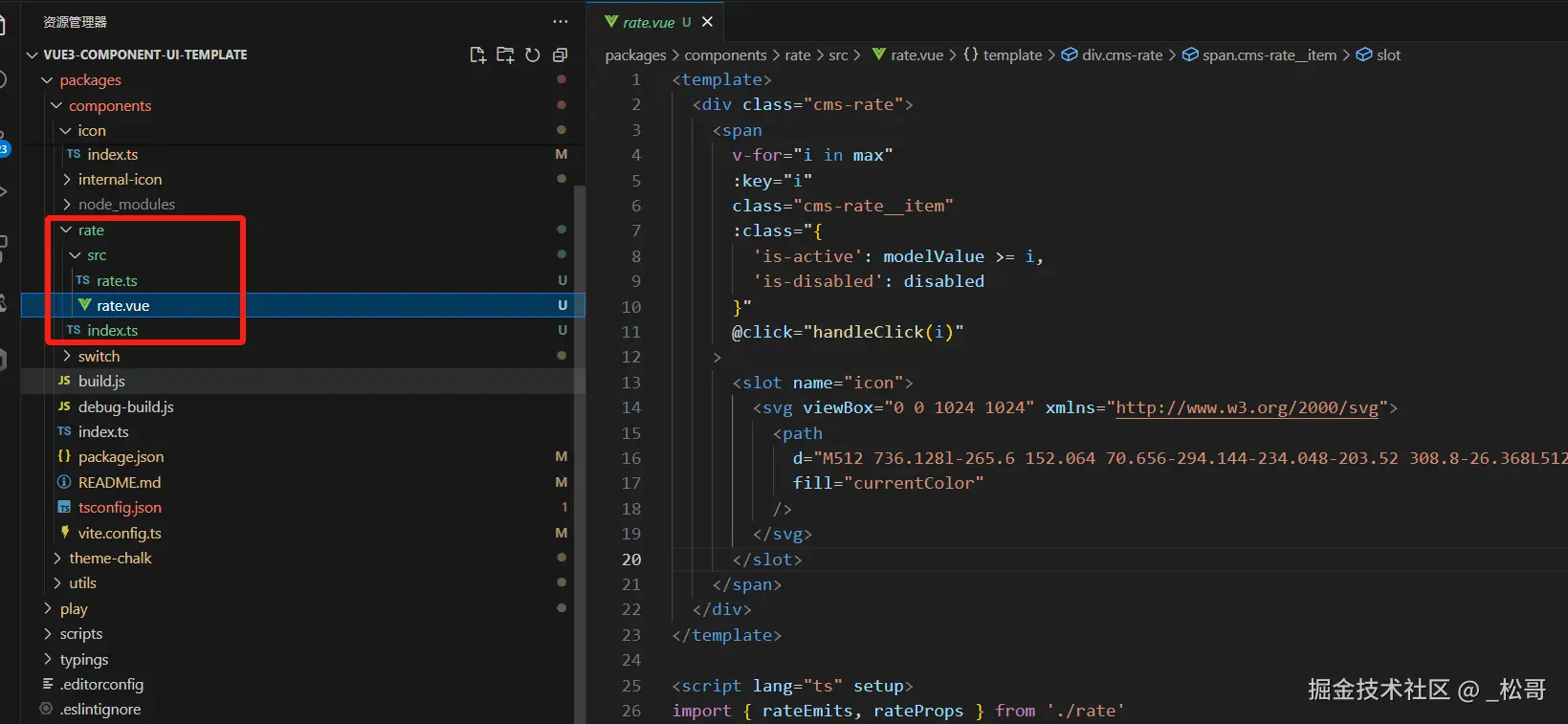The image size is (1568, 724).
Task: Click the slot breadcrumb segment
Action: [x=1379, y=55]
